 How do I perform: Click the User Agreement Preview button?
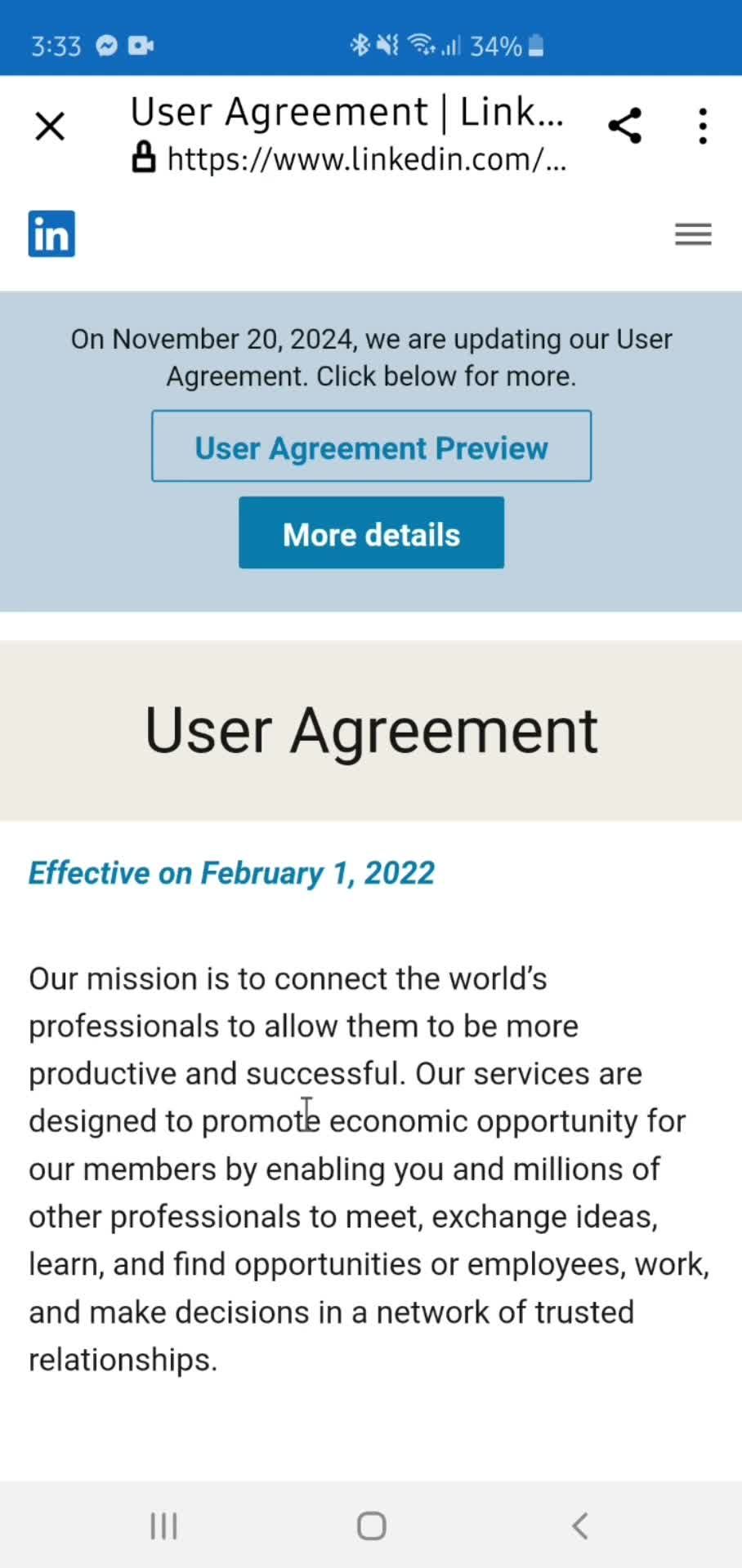pos(371,446)
